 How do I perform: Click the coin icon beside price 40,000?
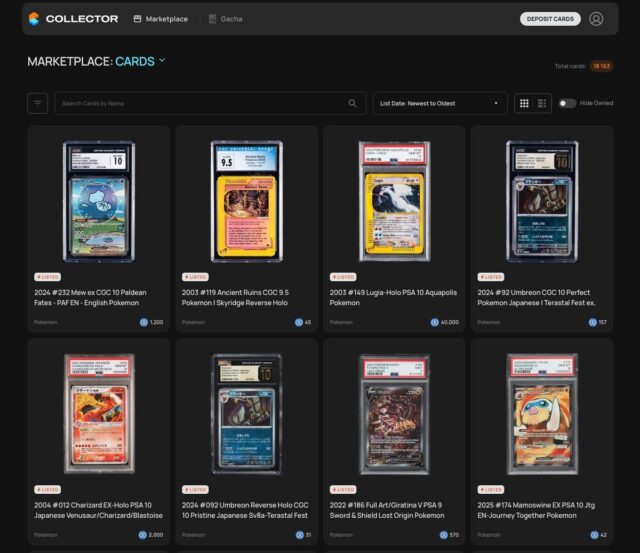[x=435, y=322]
